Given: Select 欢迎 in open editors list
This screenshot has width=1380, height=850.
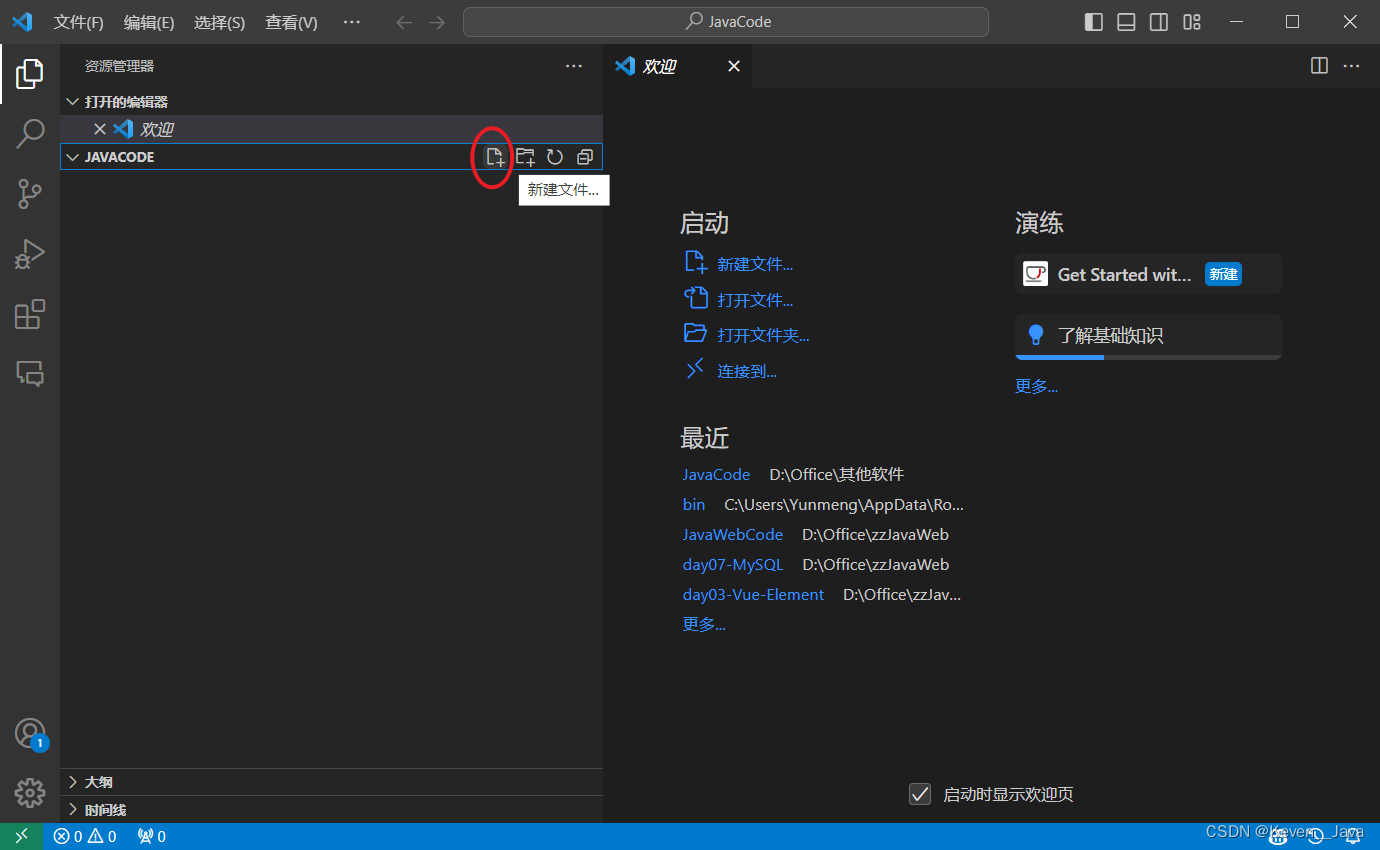Looking at the screenshot, I should point(331,129).
